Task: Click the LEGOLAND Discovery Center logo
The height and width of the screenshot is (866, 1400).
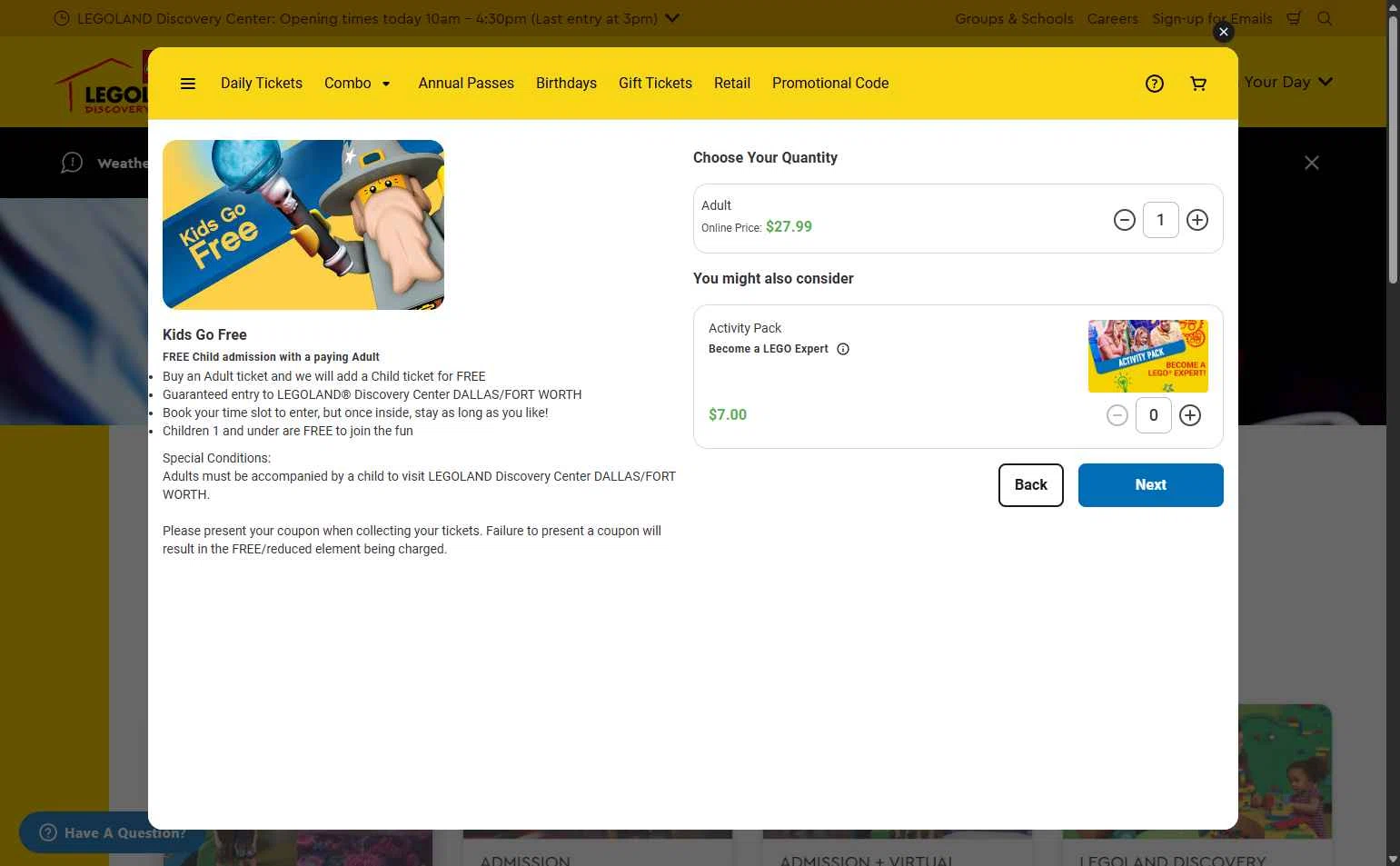Action: coord(101,84)
